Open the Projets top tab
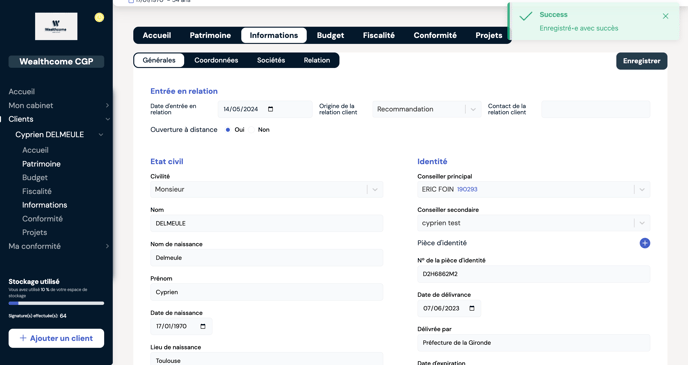Image resolution: width=688 pixels, height=365 pixels. (x=488, y=36)
